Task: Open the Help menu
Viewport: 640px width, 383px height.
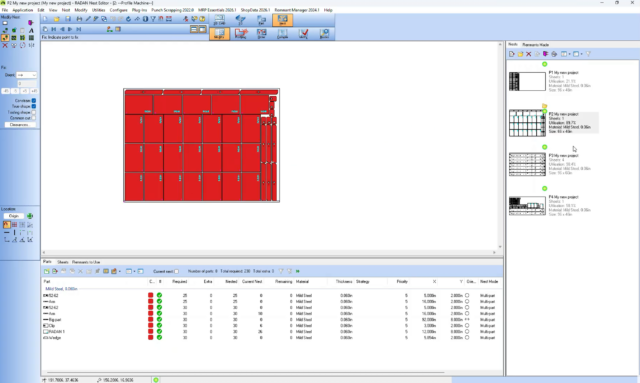Action: [x=328, y=10]
